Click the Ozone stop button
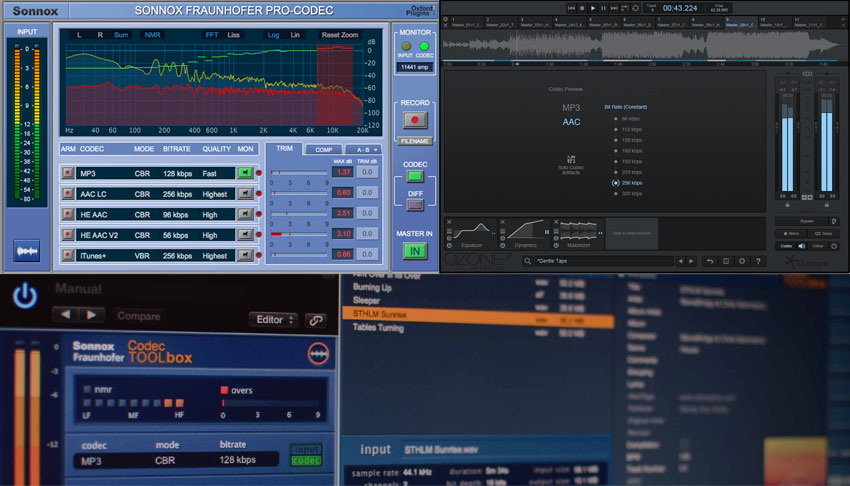 582,8
